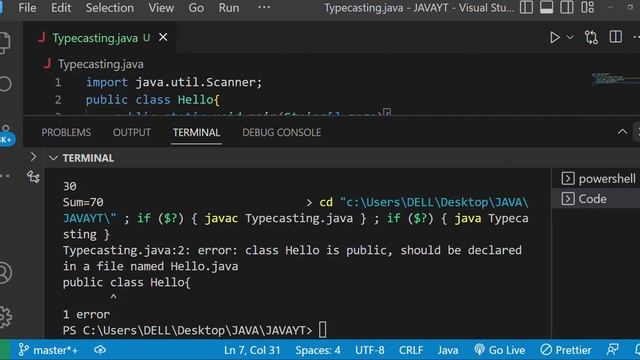Click the editor minimap
Image resolution: width=640 pixels, height=360 pixels.
(x=616, y=79)
